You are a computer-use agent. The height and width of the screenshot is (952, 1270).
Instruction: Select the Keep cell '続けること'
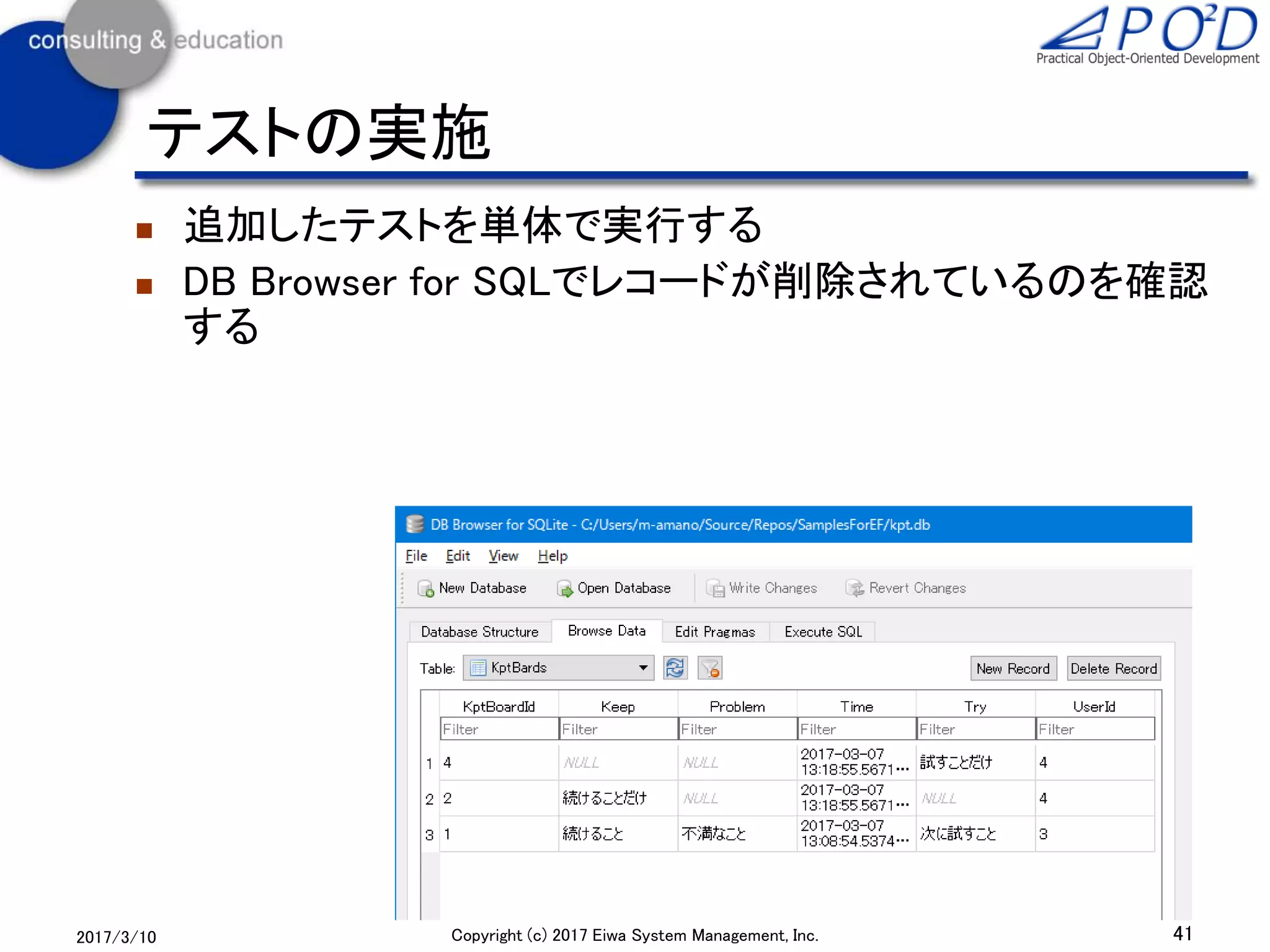(x=618, y=834)
